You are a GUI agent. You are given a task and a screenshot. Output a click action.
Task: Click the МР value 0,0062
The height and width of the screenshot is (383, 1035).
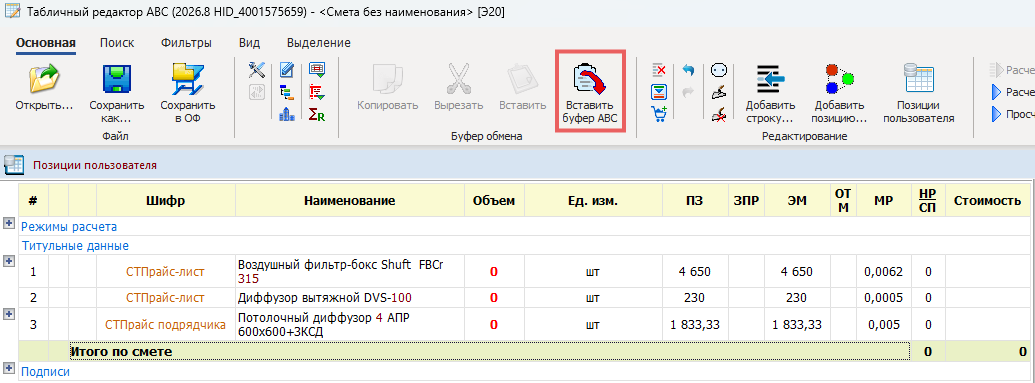[883, 271]
